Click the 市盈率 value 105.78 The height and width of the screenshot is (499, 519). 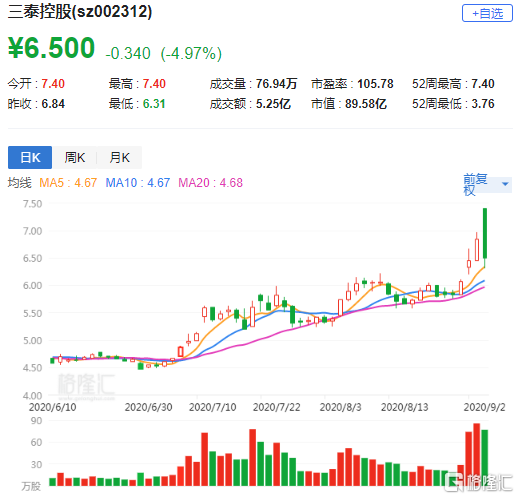pos(375,84)
